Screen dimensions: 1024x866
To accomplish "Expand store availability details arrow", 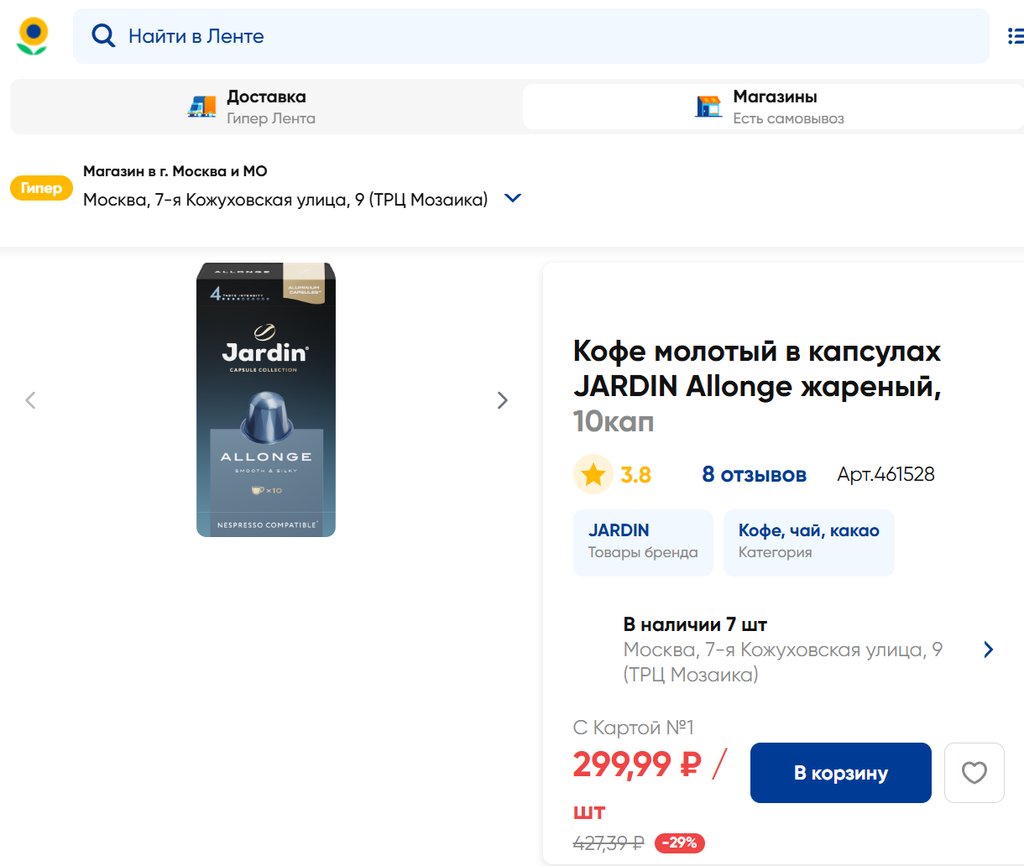I will (x=988, y=650).
